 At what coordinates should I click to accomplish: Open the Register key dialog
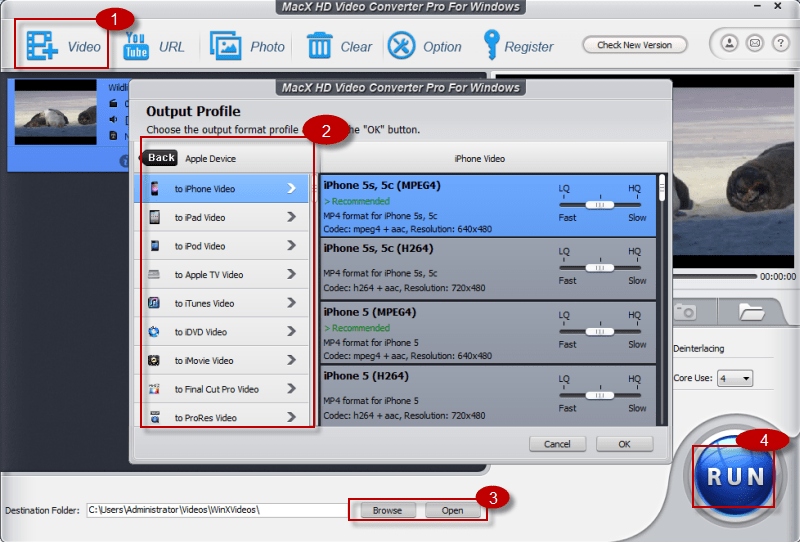[491, 44]
